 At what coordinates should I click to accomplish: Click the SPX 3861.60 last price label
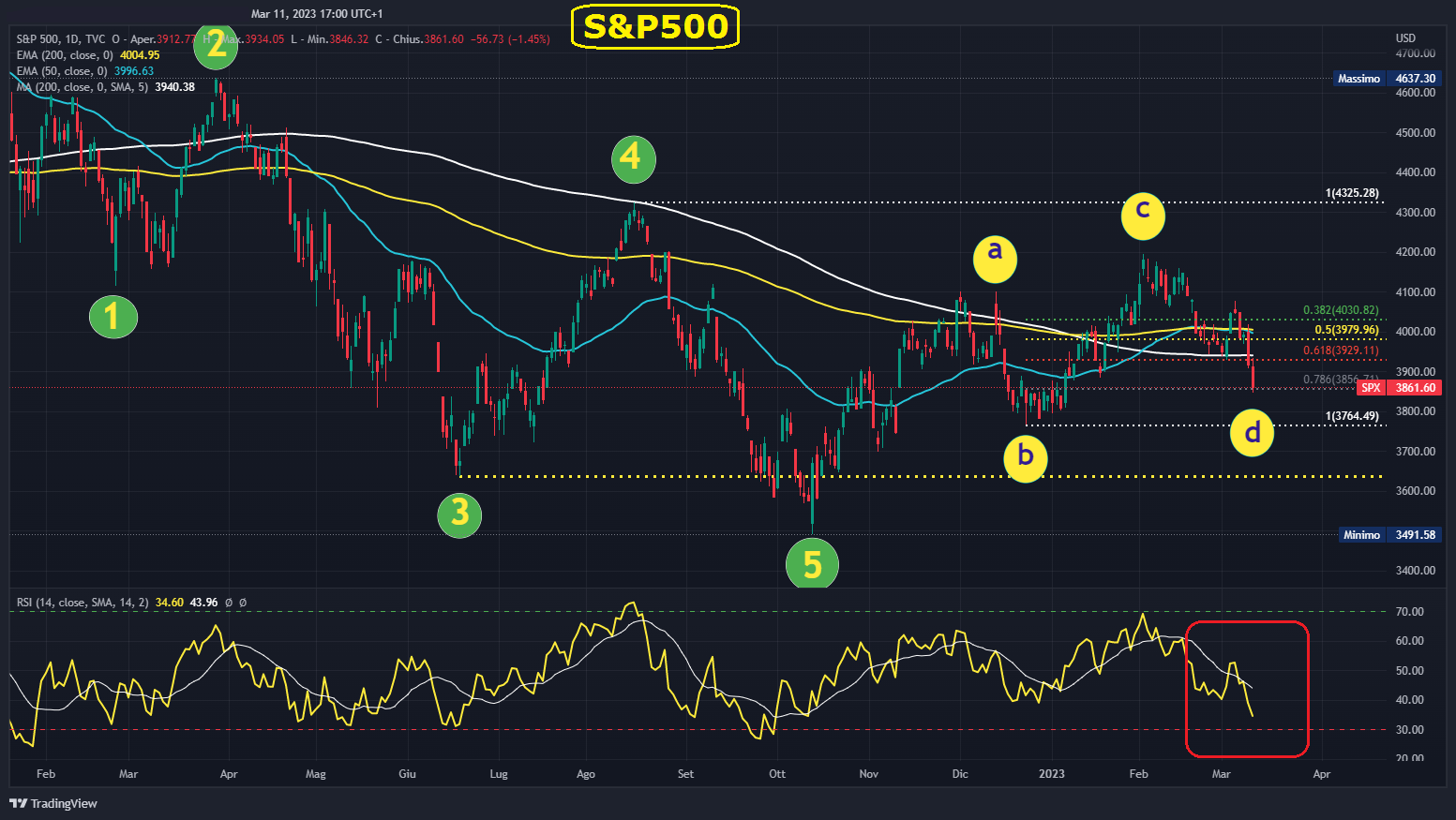click(1398, 388)
